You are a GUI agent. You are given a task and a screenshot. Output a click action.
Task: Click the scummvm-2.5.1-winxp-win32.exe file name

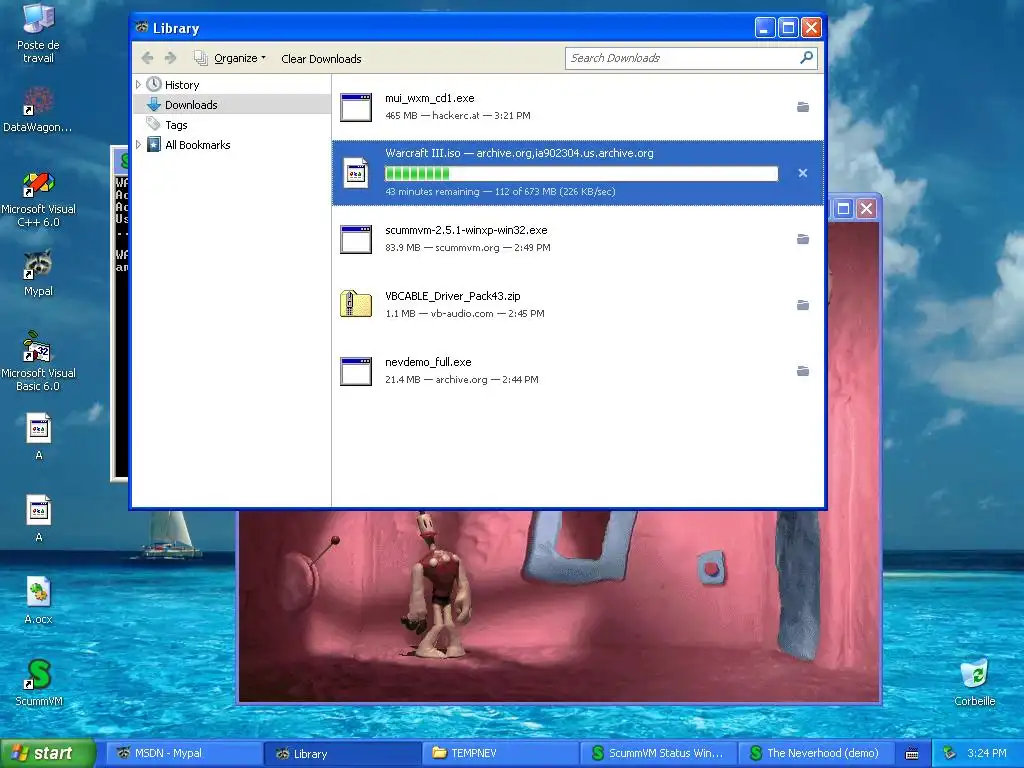click(466, 230)
